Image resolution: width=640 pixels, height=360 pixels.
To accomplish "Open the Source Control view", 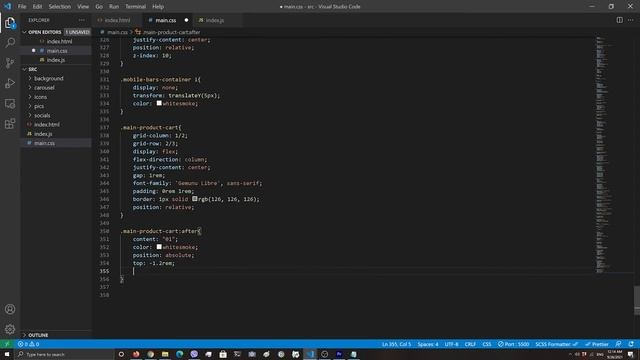I will (x=10, y=63).
